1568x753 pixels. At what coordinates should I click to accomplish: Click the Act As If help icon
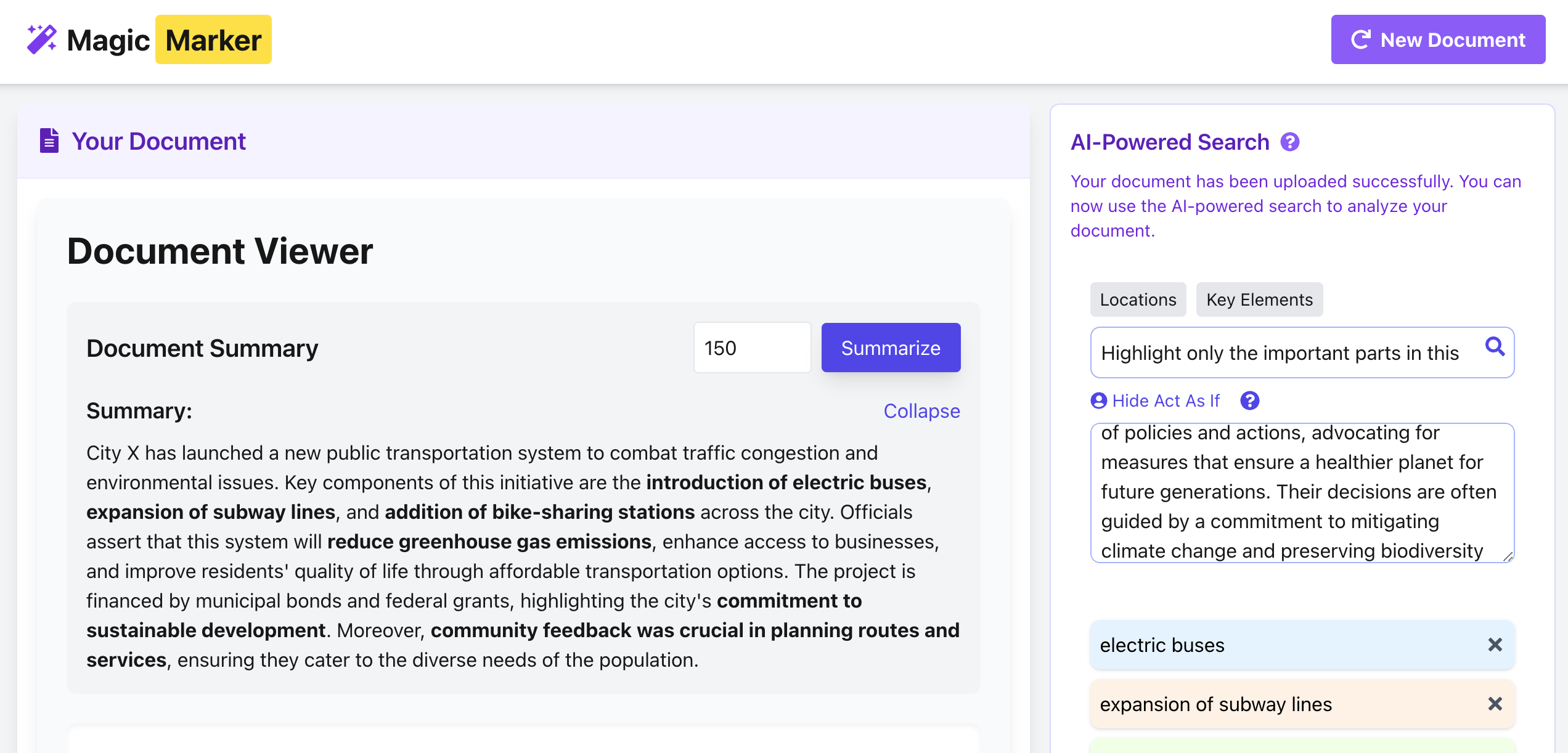coord(1249,401)
